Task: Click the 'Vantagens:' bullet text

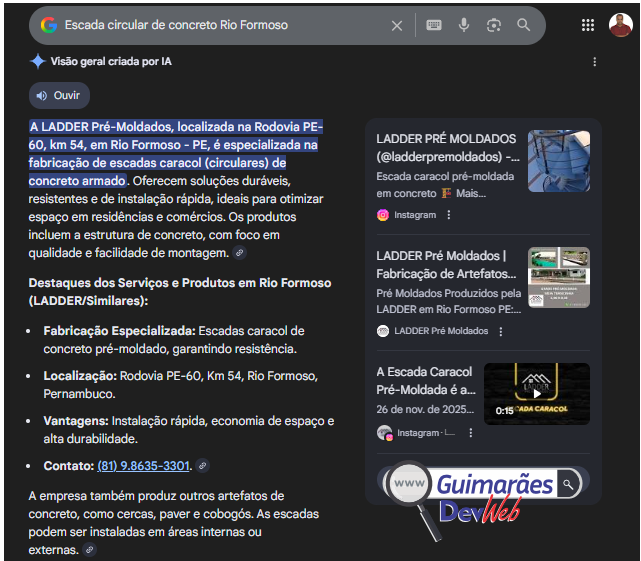Action: [x=76, y=421]
